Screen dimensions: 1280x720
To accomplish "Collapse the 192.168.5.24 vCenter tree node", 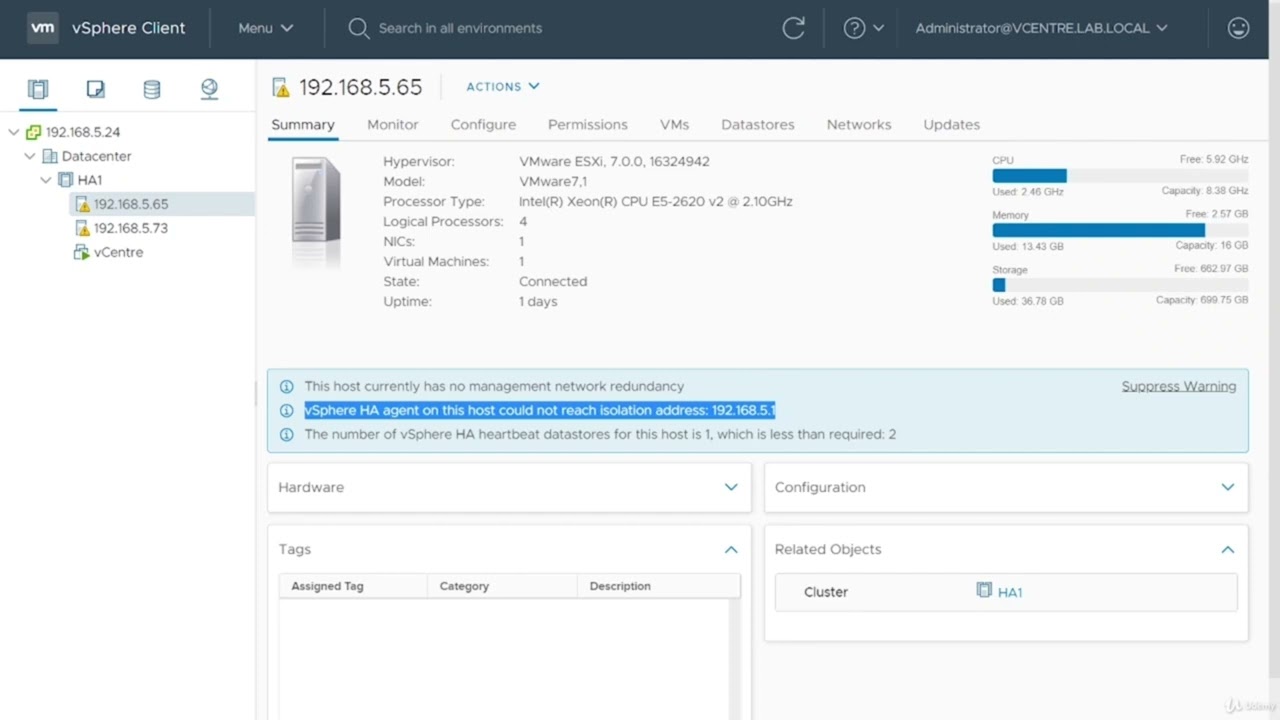I will point(14,132).
